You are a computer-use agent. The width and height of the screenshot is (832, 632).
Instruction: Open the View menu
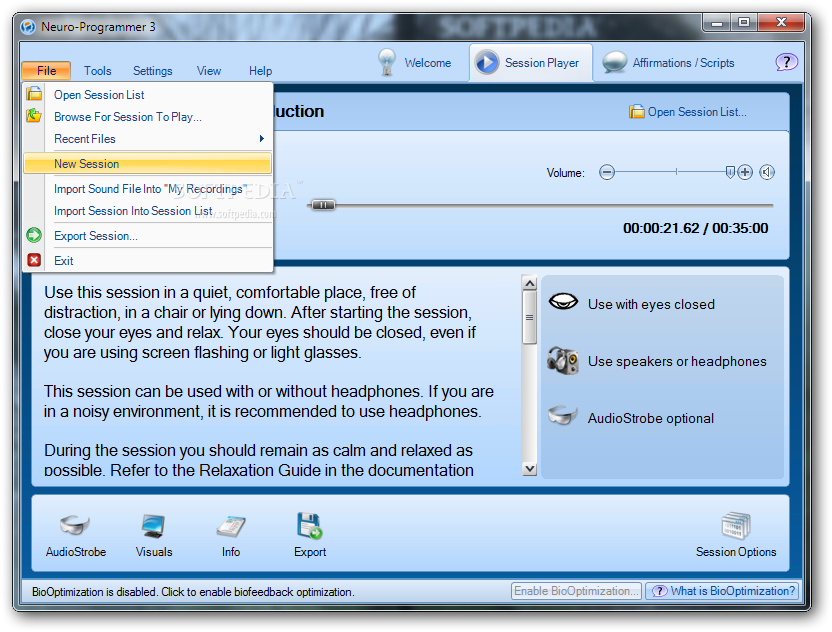209,71
